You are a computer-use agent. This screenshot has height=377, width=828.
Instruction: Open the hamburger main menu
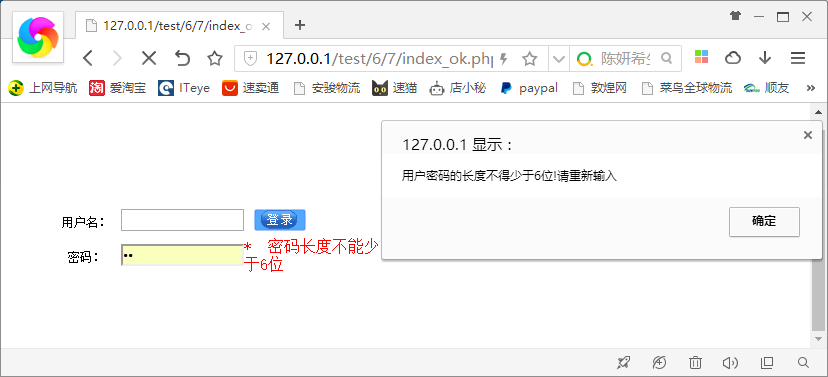point(797,58)
